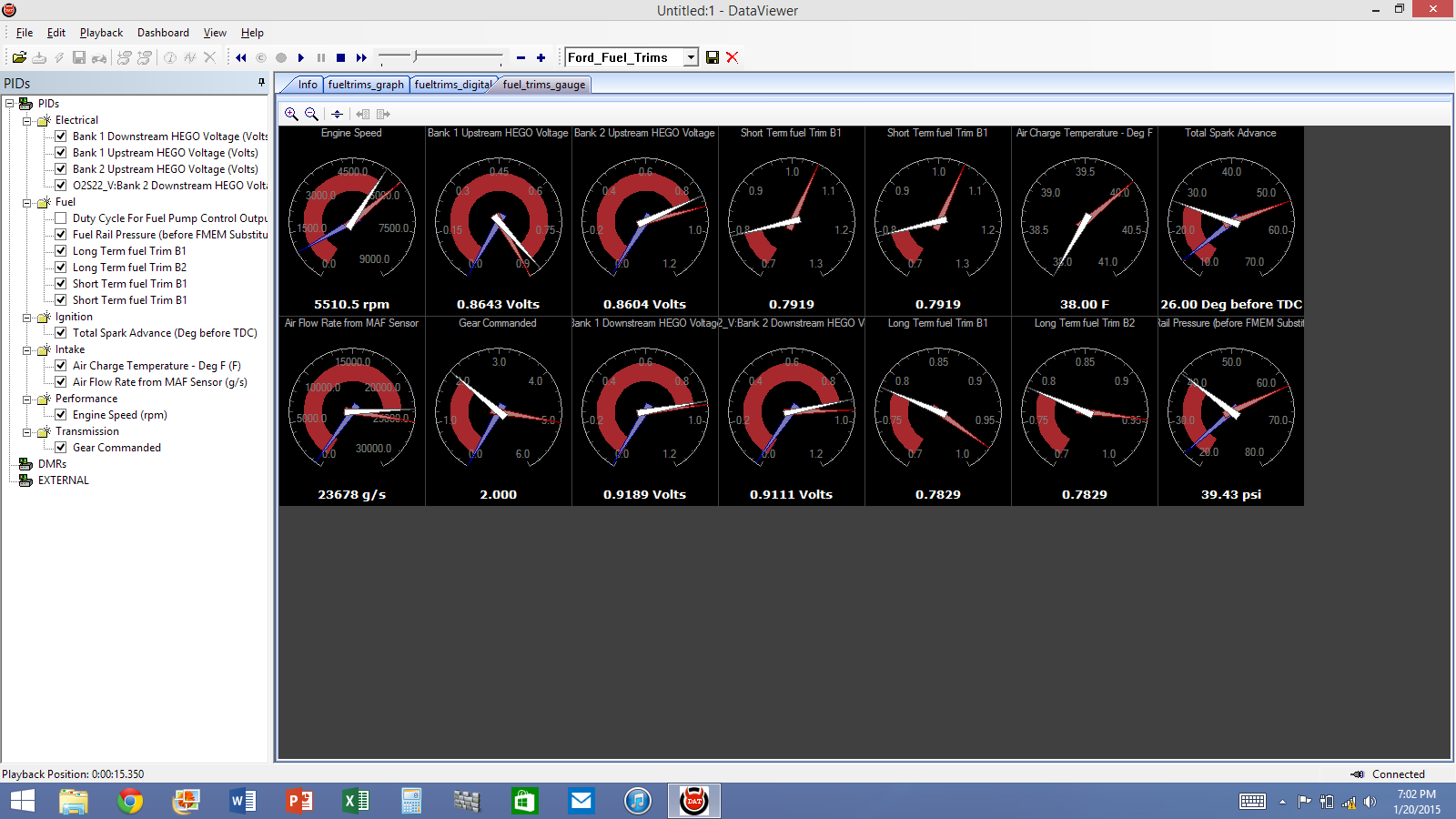This screenshot has height=819, width=1456.
Task: Click the move-left panel icon
Action: [x=363, y=114]
